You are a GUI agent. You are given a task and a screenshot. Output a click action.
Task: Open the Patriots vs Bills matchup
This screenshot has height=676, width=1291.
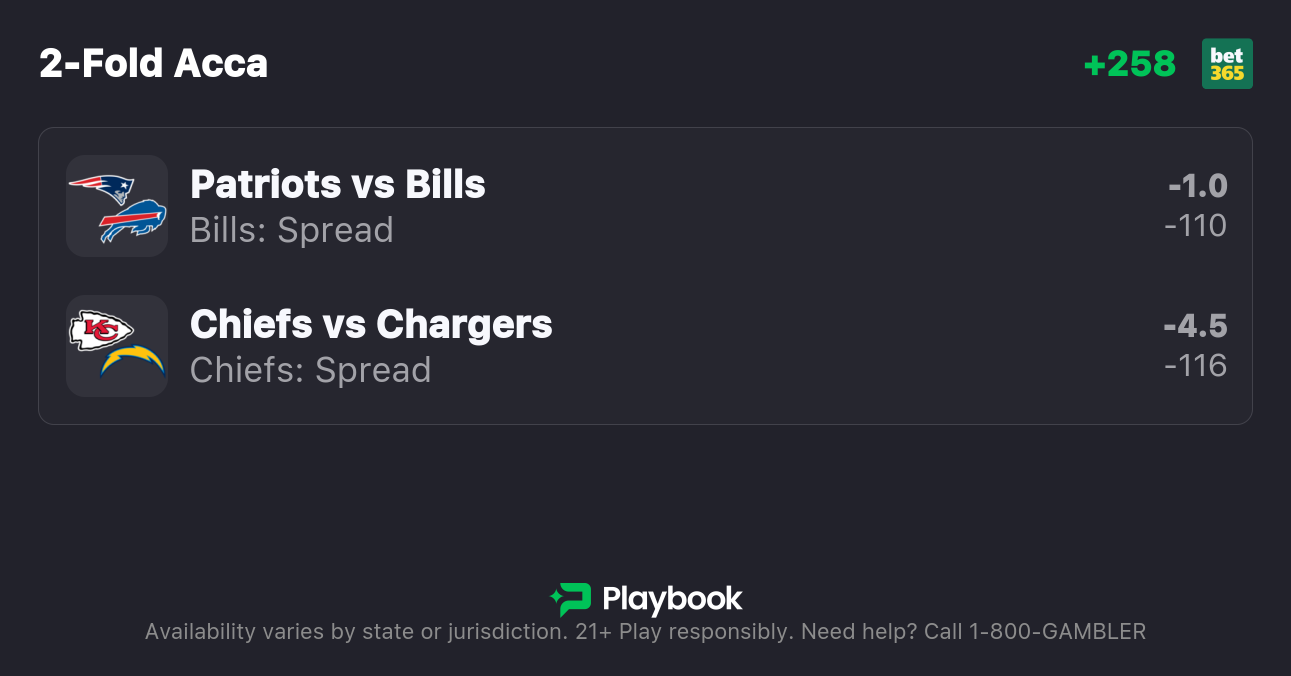tap(338, 185)
